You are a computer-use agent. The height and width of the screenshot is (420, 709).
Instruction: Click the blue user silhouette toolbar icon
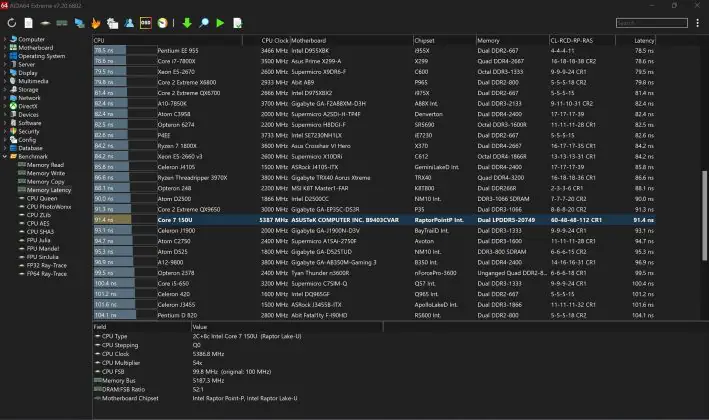(129, 23)
